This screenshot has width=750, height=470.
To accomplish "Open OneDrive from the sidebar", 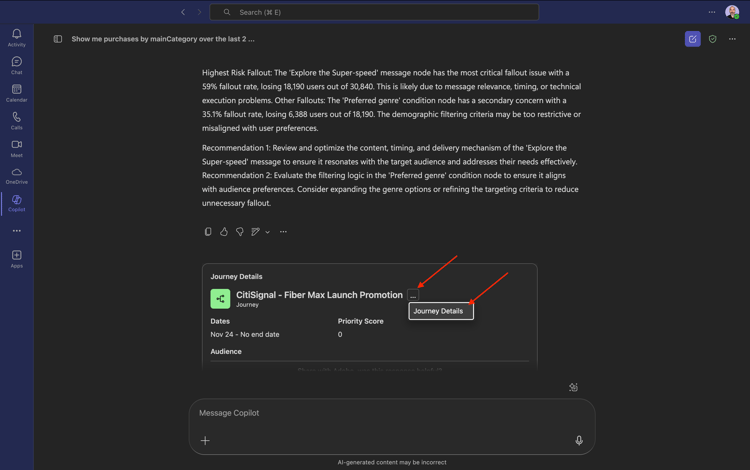I will (x=16, y=175).
